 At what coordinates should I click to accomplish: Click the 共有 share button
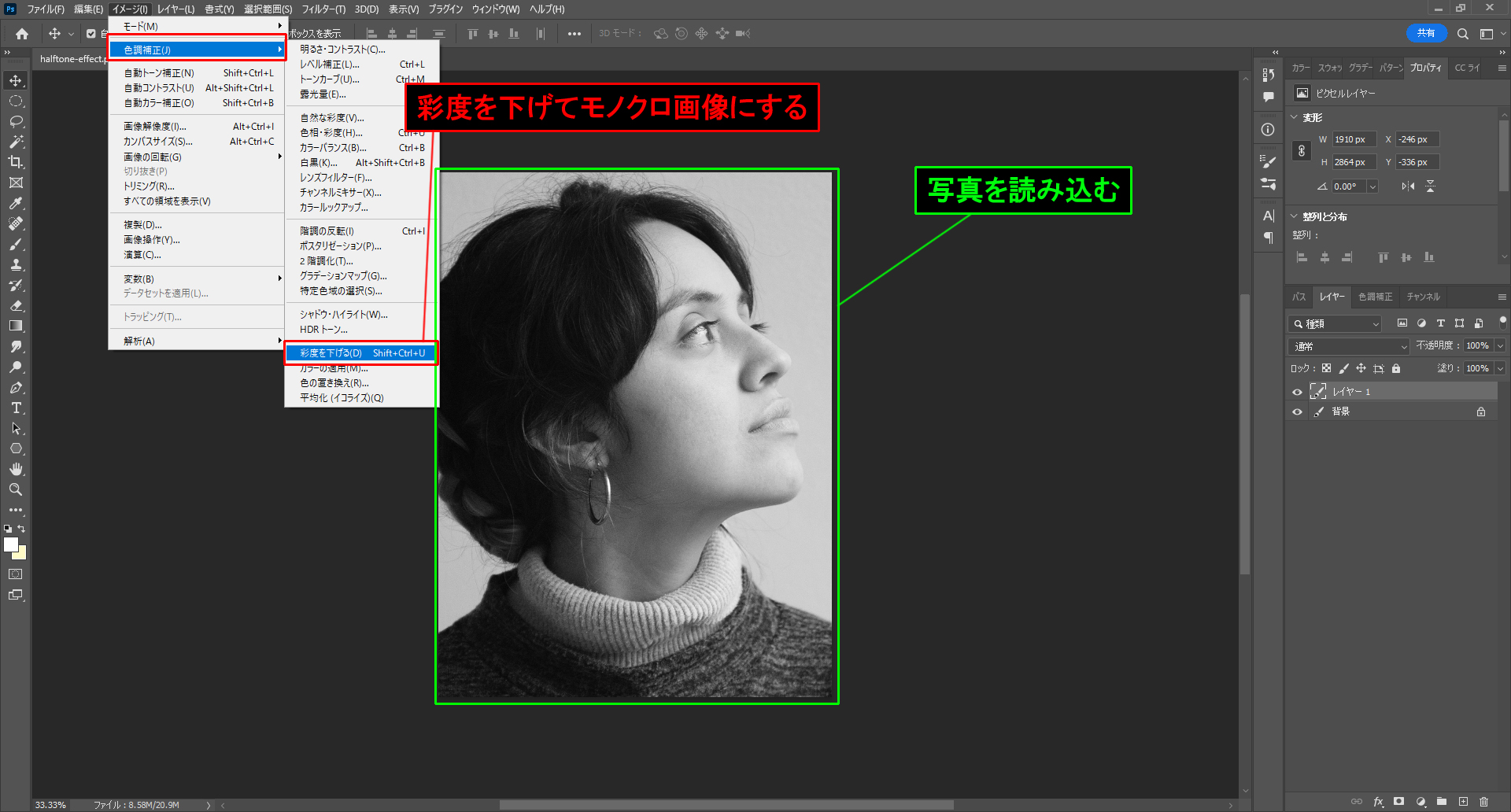(x=1425, y=33)
